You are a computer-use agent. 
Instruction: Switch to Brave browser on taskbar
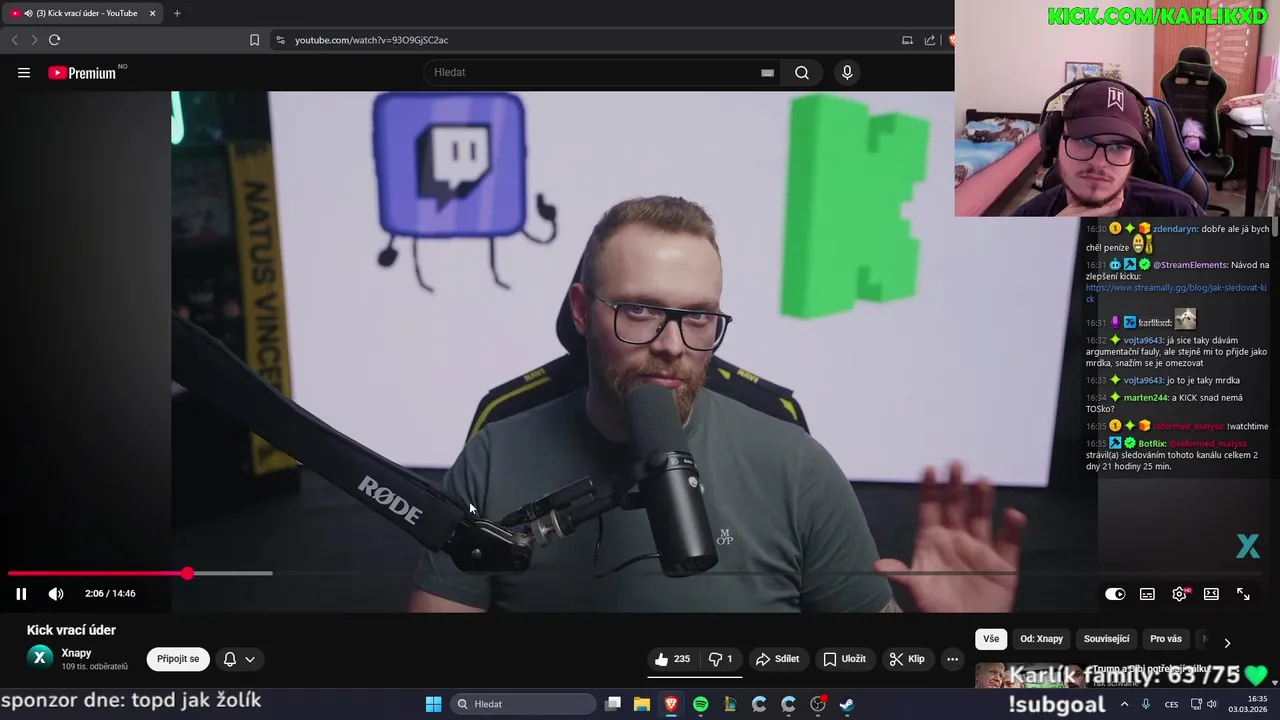671,704
